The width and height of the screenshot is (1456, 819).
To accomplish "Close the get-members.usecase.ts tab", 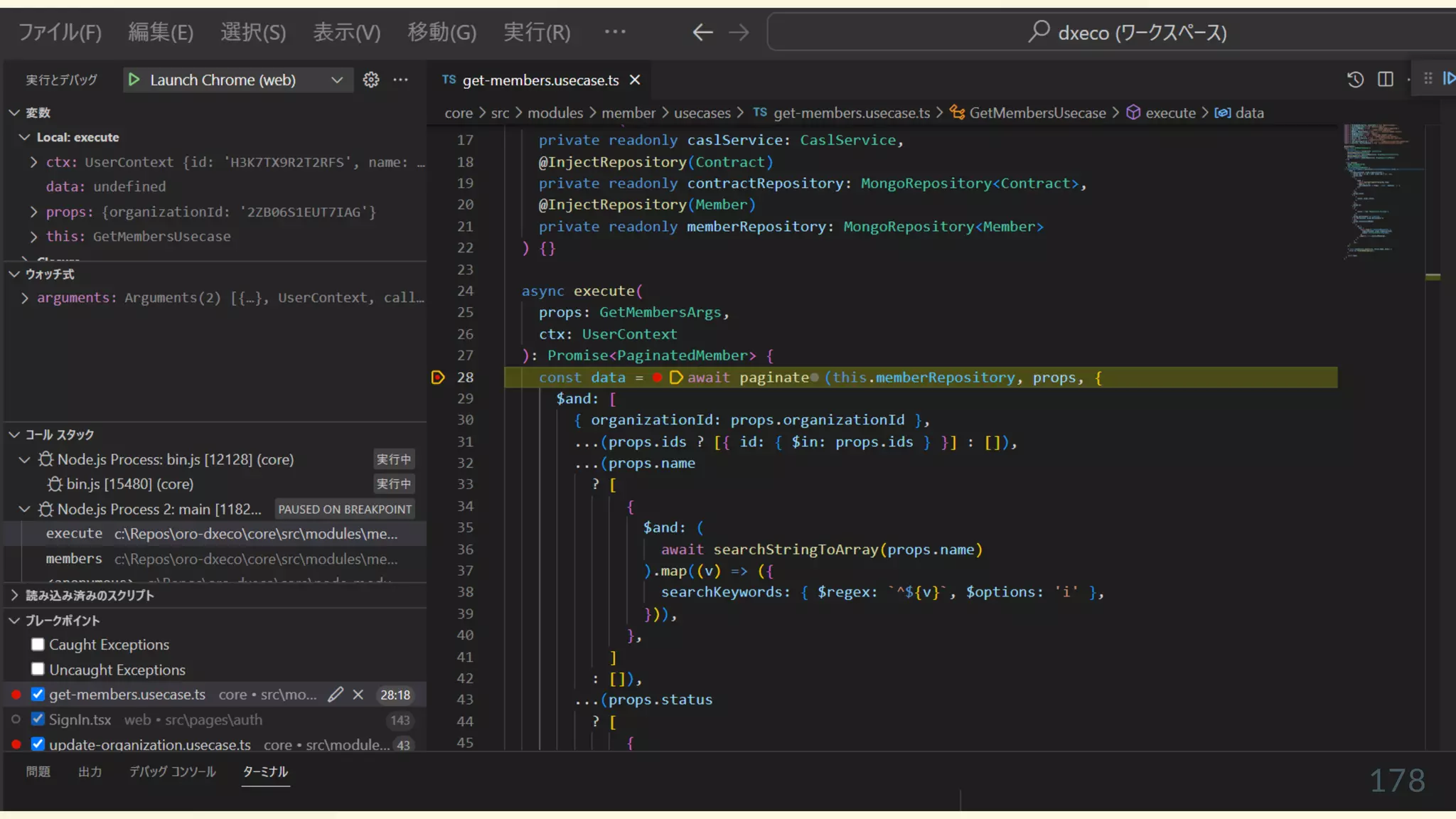I will (635, 80).
